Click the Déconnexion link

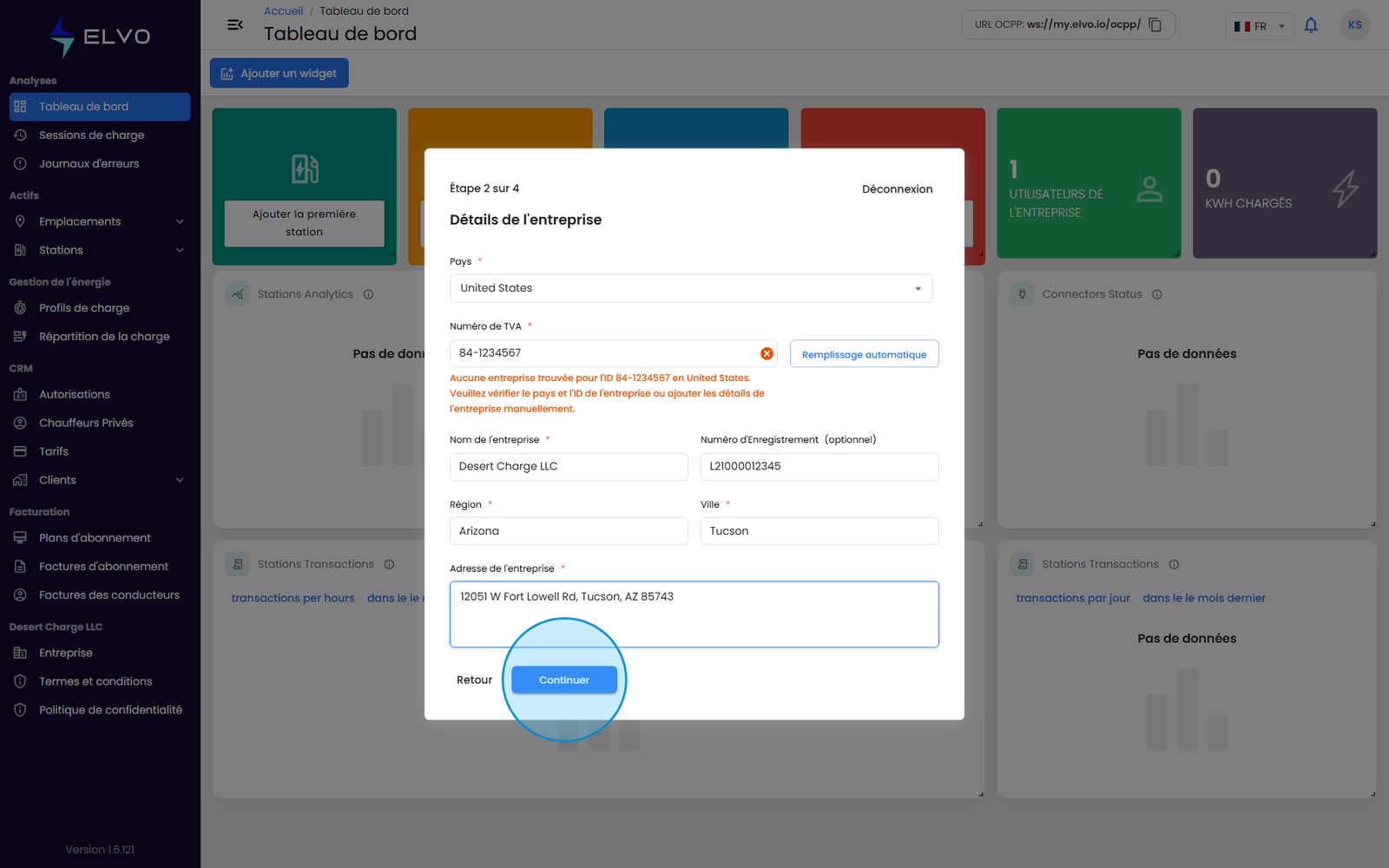coord(897,189)
